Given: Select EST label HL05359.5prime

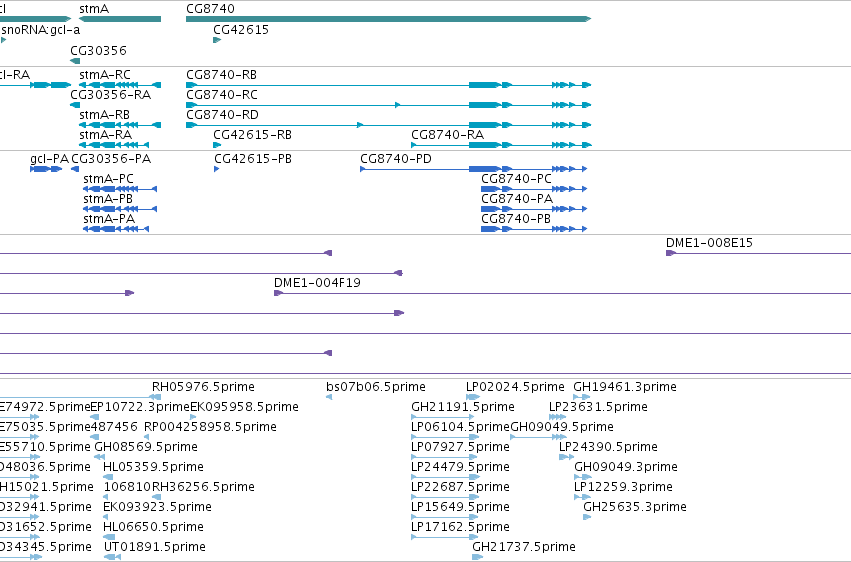Looking at the screenshot, I should tap(154, 468).
